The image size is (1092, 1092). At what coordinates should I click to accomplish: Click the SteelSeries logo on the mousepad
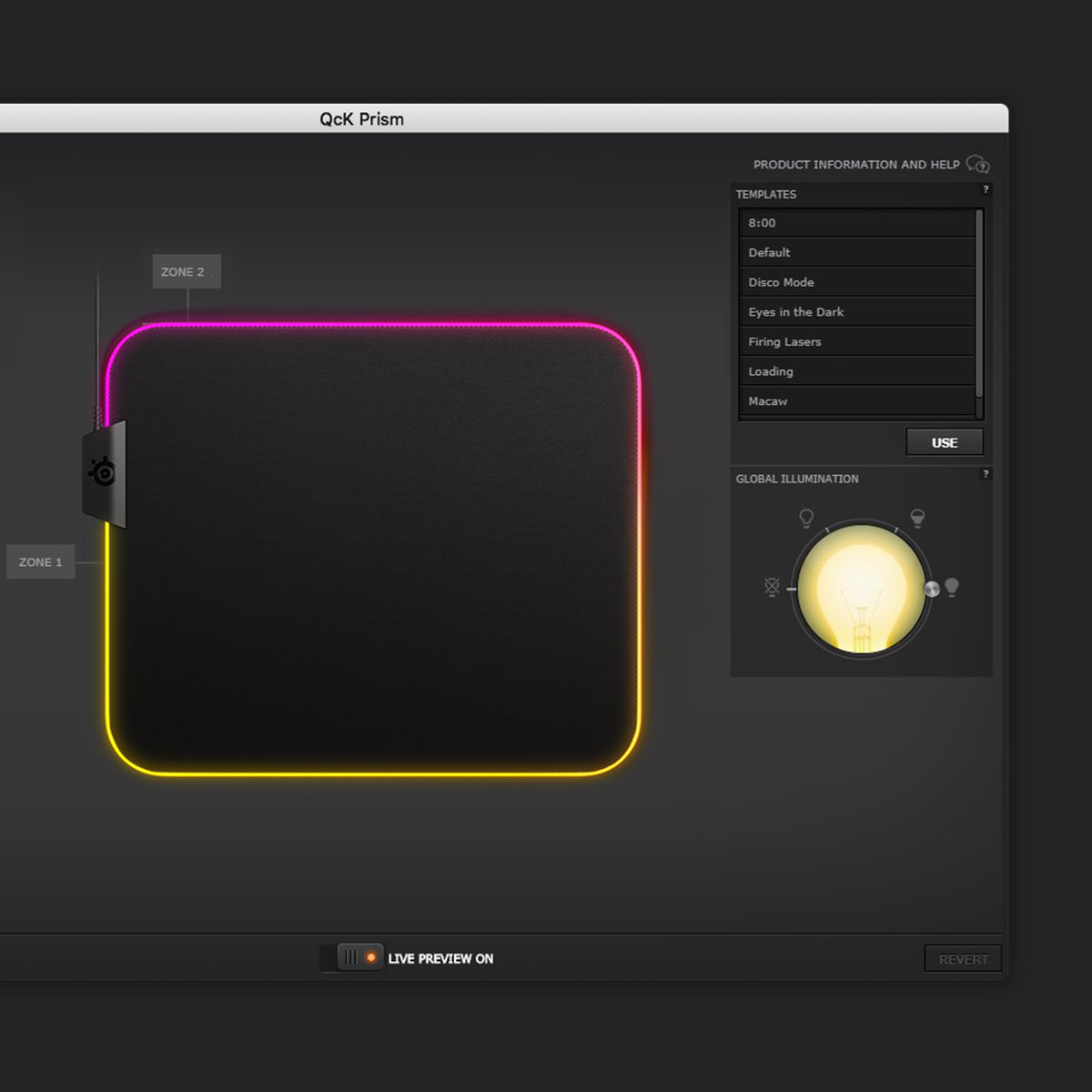click(103, 471)
